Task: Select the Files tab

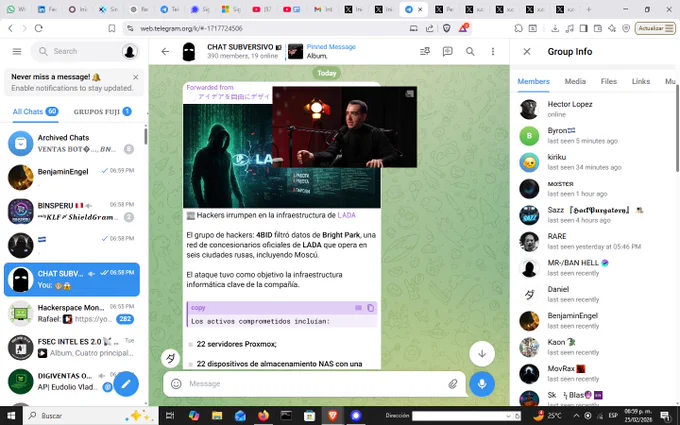Action: 608,82
